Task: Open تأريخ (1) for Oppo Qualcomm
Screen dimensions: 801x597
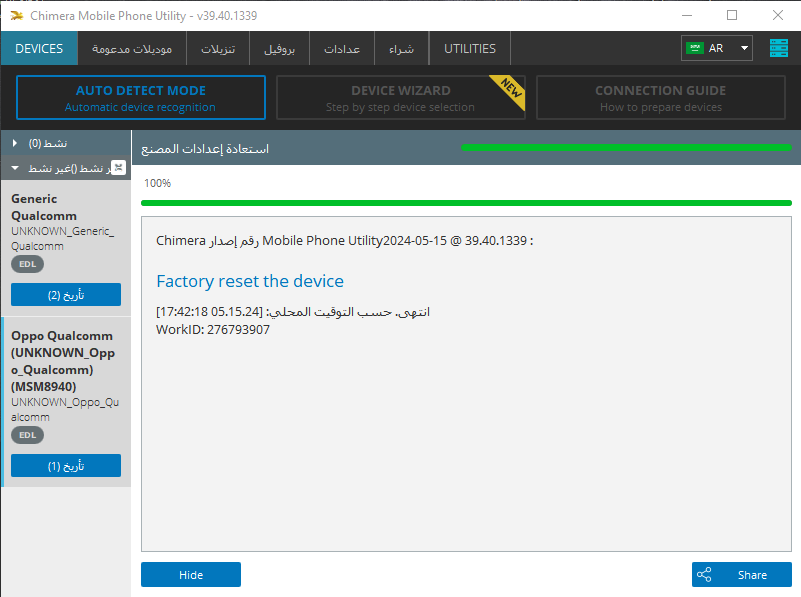Action: [x=66, y=466]
